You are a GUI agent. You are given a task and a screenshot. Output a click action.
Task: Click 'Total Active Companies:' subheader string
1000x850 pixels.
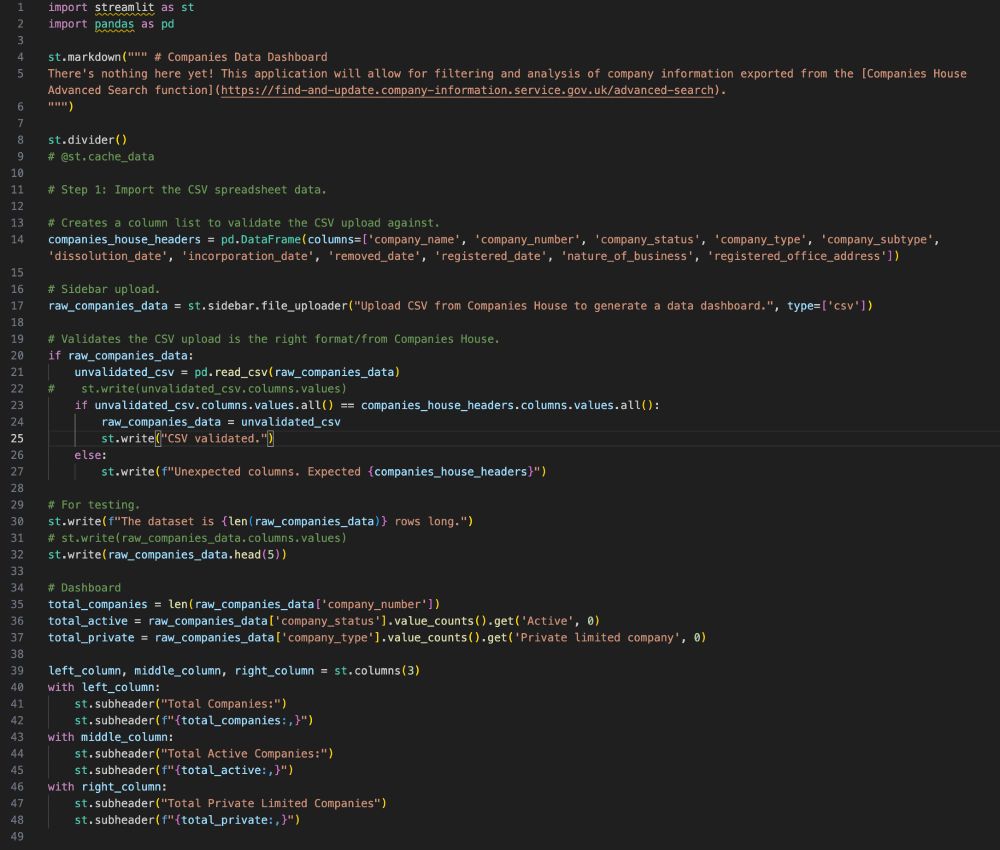click(244, 754)
